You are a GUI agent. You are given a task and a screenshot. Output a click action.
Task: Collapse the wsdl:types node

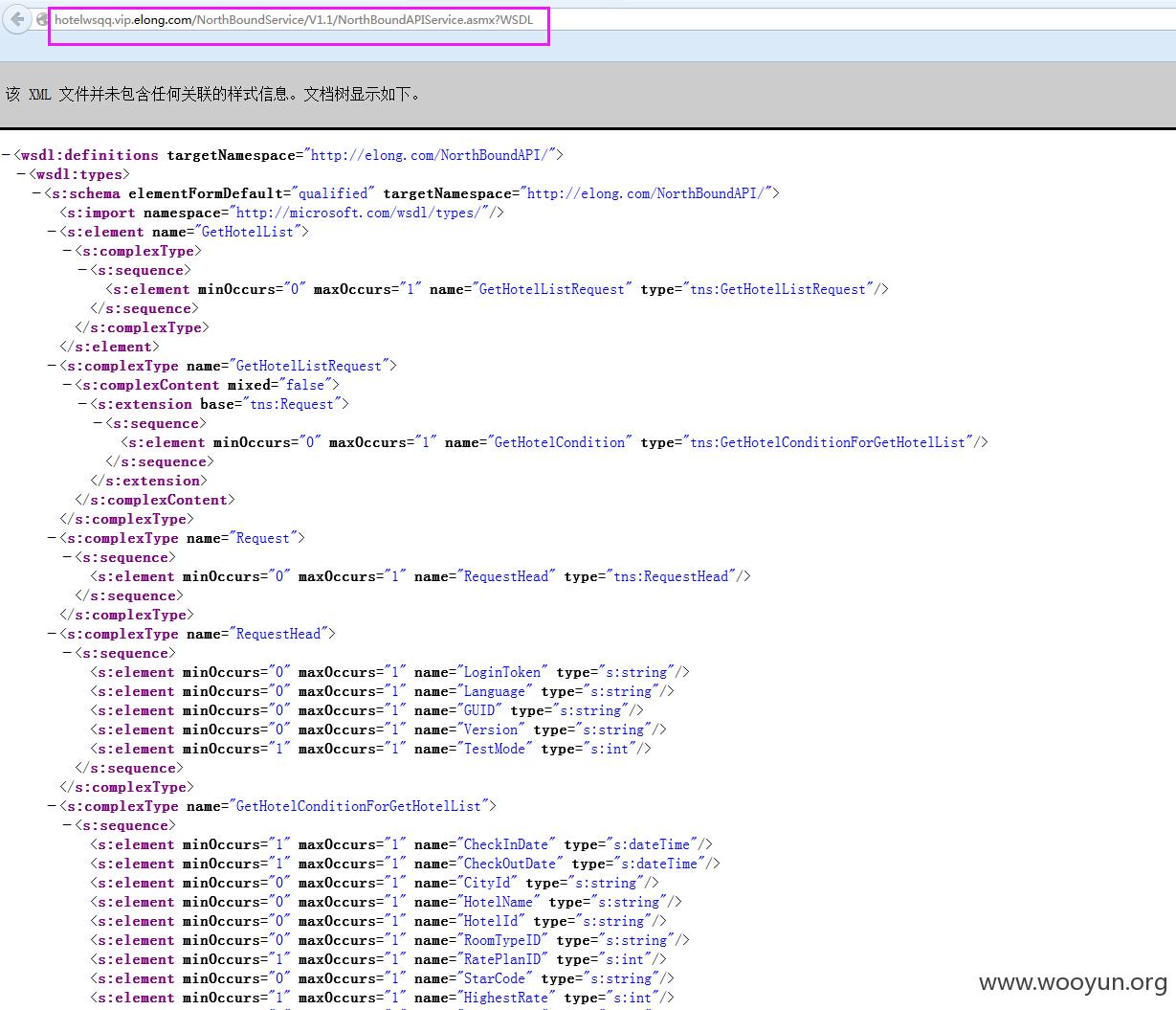point(21,174)
